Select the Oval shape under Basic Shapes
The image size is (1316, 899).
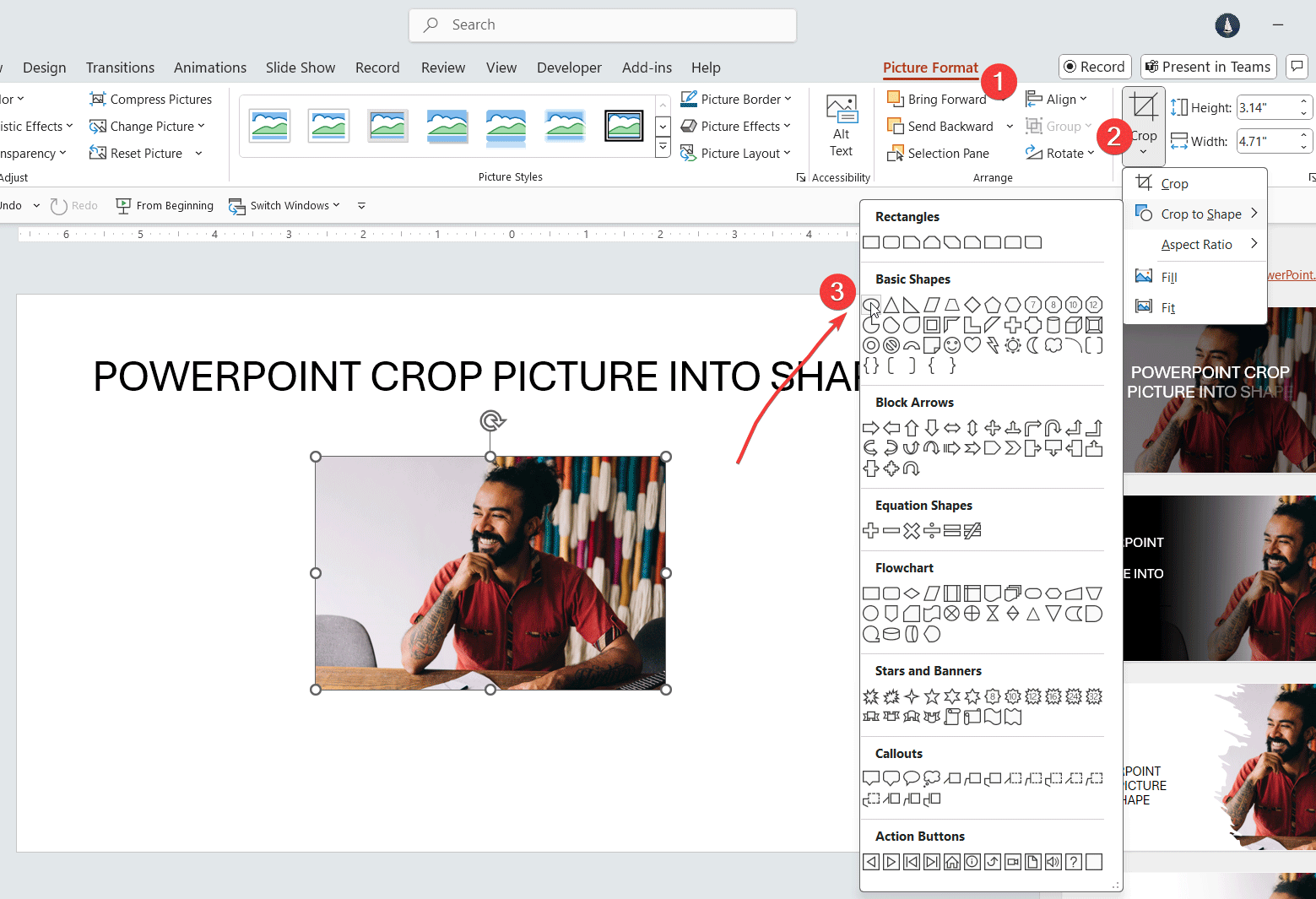coord(870,305)
